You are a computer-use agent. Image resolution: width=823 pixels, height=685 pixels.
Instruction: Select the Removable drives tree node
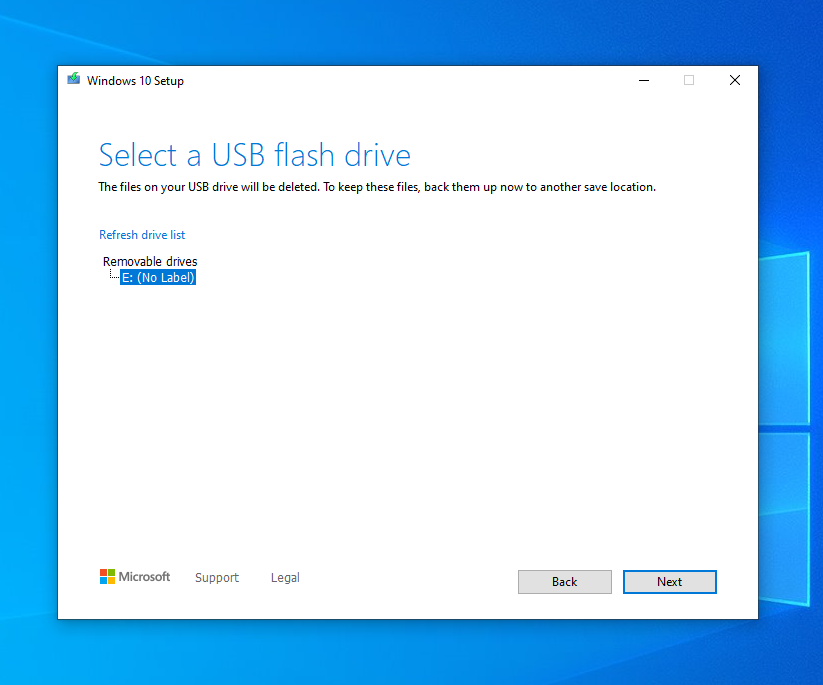click(x=150, y=261)
